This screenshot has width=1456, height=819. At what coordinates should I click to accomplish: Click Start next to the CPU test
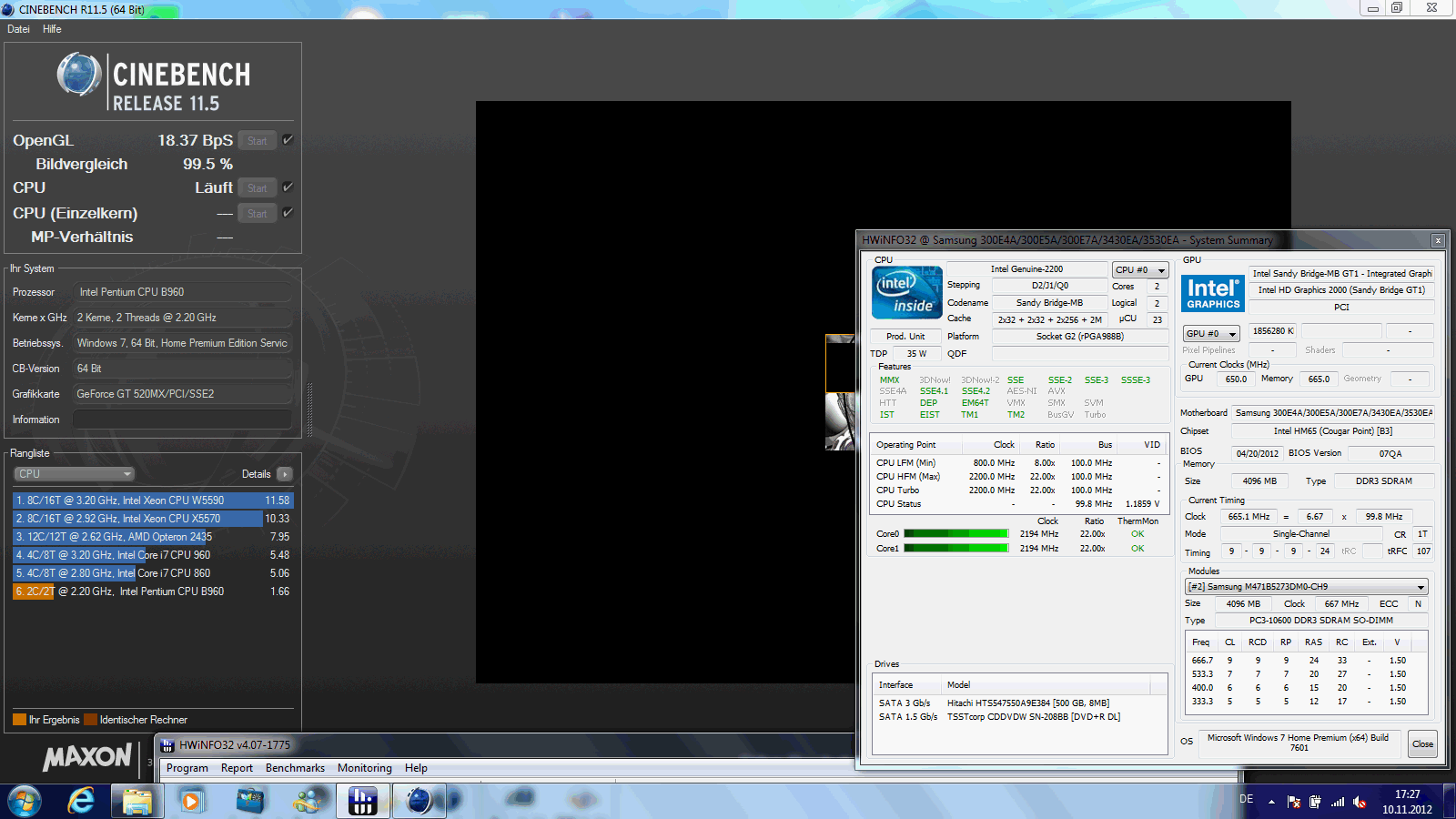point(258,188)
